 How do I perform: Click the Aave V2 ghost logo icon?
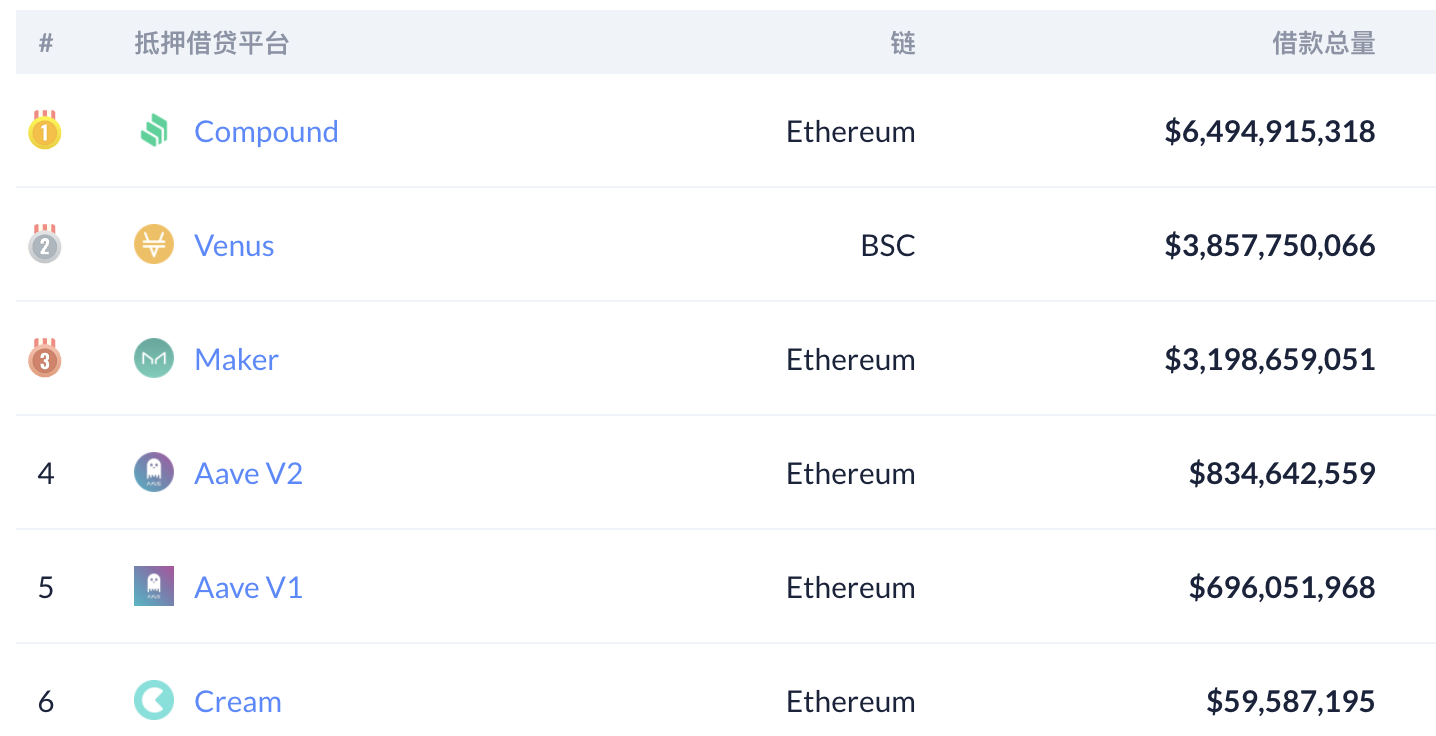(155, 472)
